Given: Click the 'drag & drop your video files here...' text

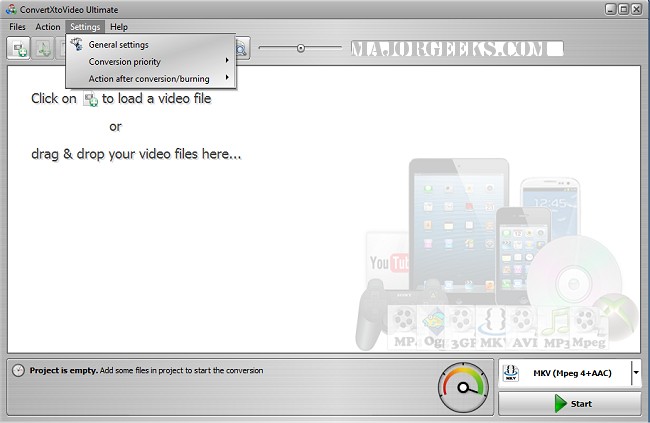Looking at the screenshot, I should [136, 154].
